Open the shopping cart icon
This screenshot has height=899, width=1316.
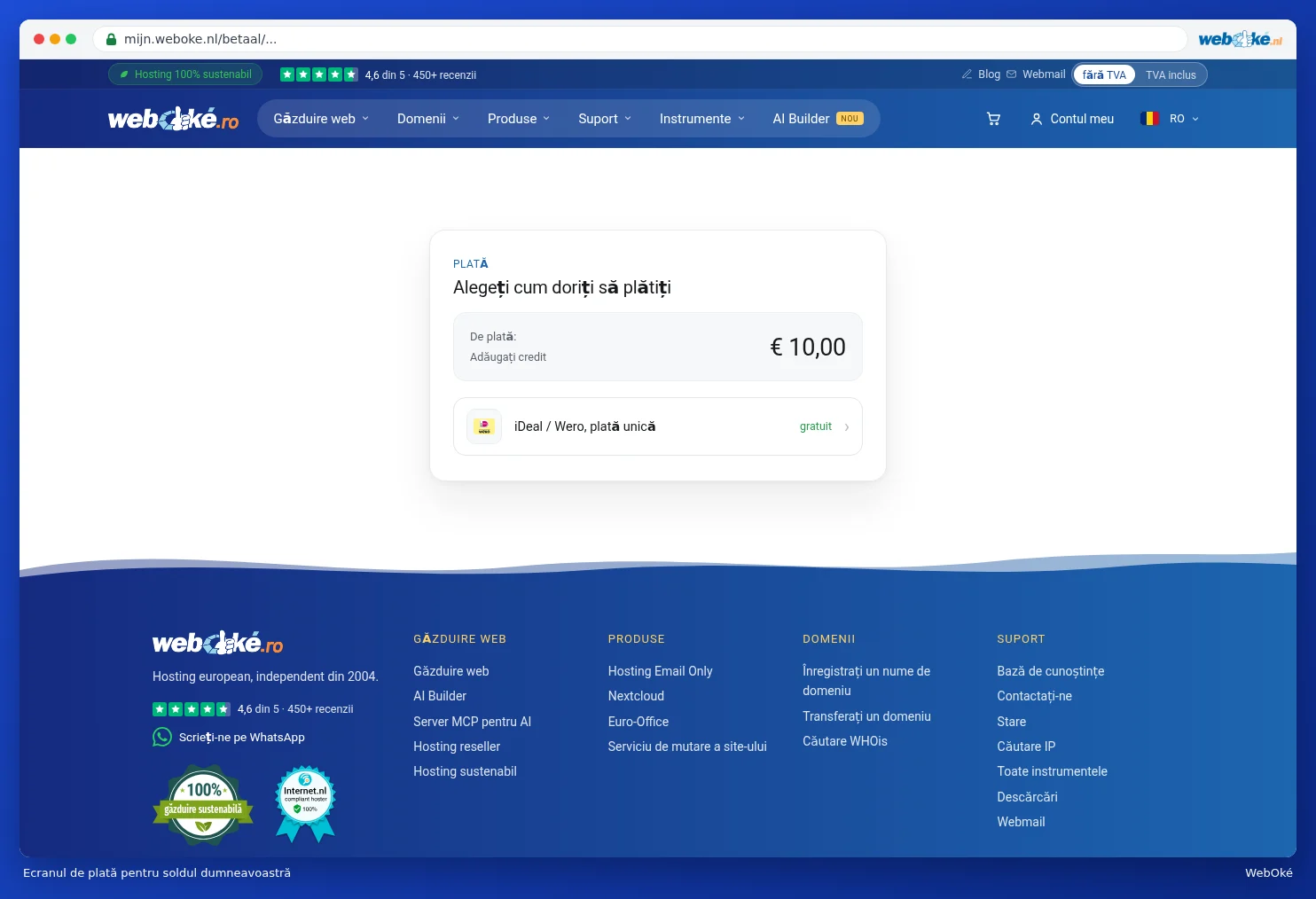pos(993,119)
